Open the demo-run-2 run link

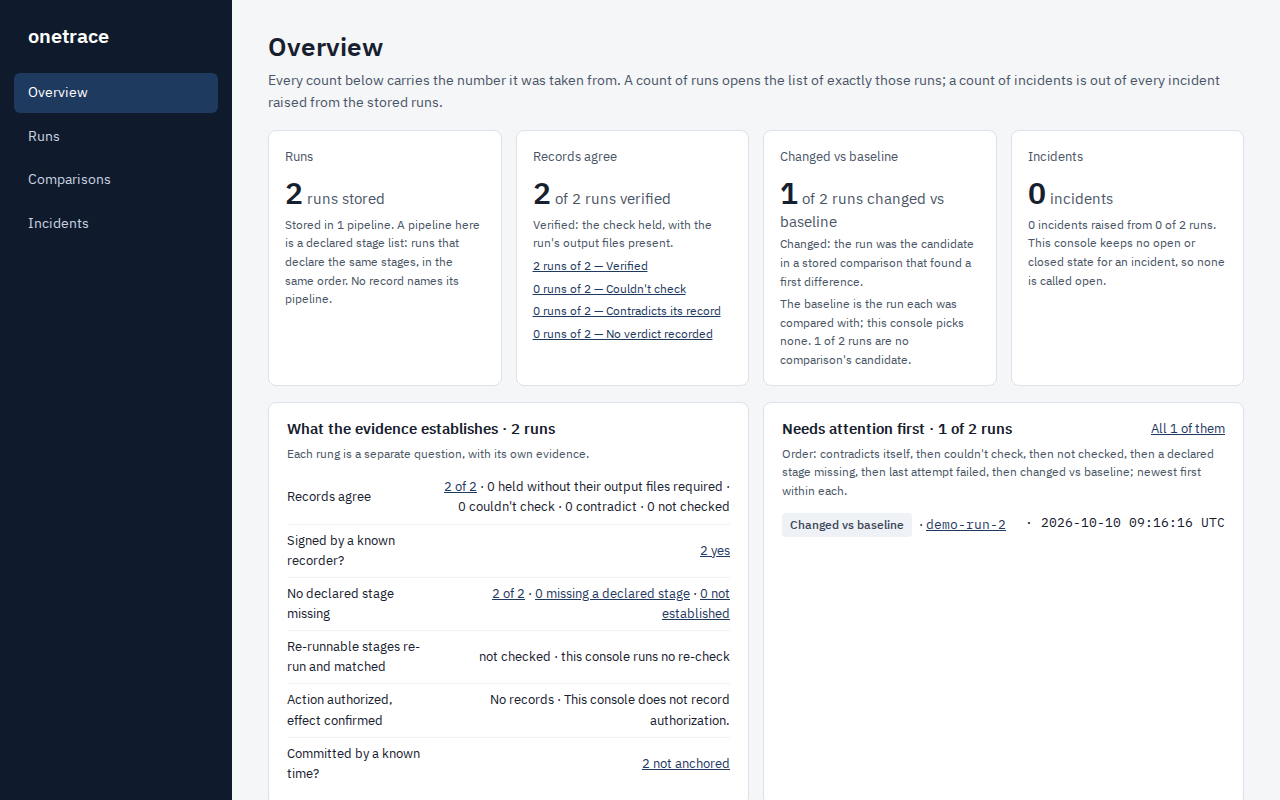[966, 525]
